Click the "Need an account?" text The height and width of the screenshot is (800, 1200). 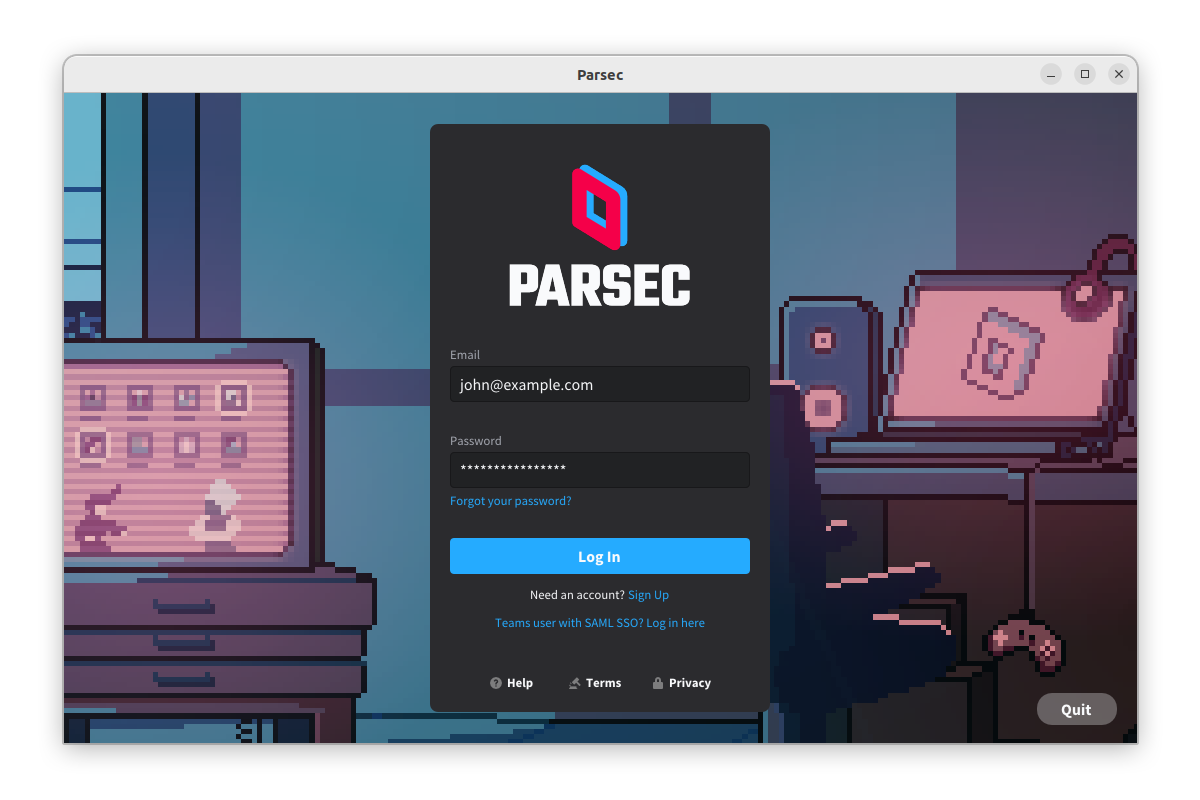pos(577,595)
